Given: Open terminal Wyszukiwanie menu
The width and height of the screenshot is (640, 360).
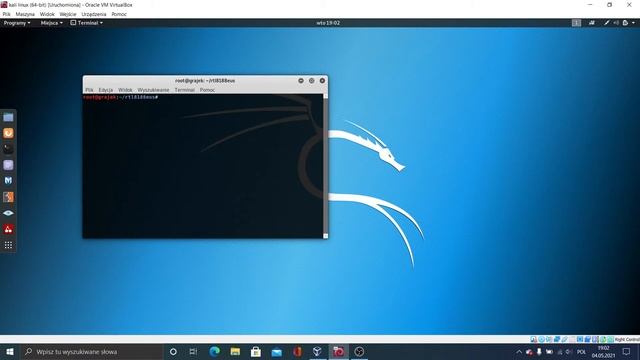Looking at the screenshot, I should pyautogui.click(x=153, y=90).
